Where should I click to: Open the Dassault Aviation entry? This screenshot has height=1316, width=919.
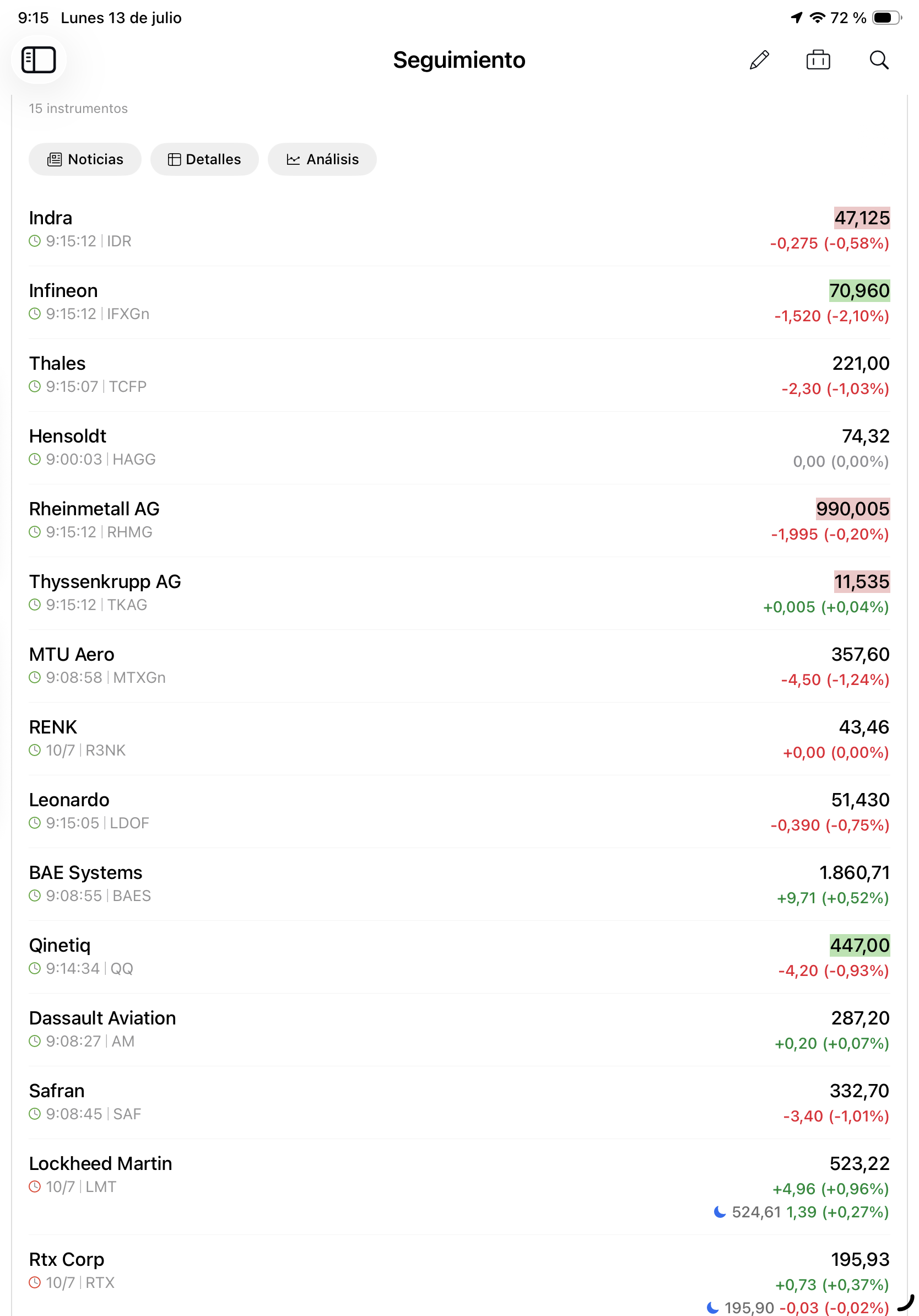459,1029
